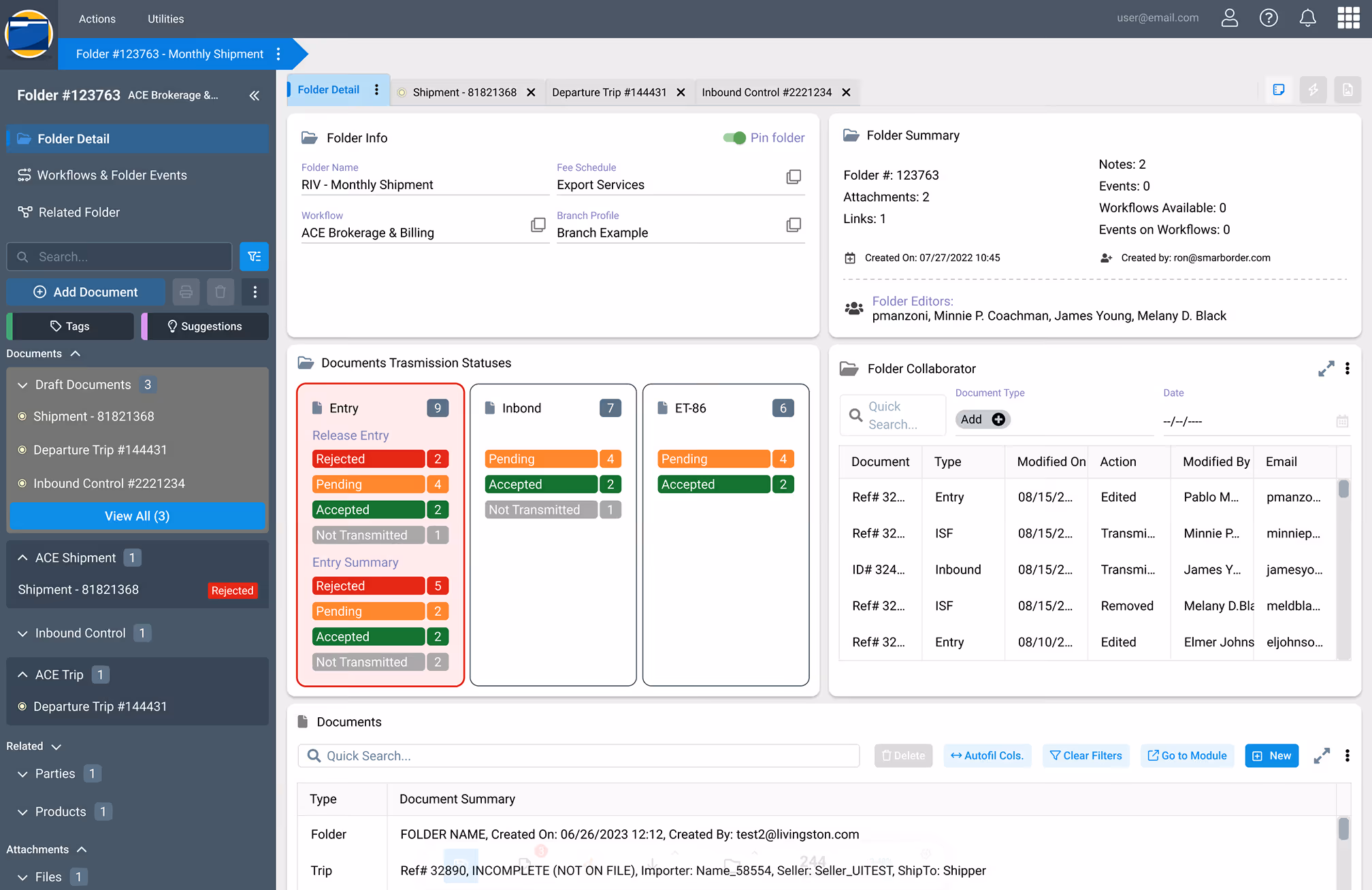Viewport: 1372px width, 890px height.
Task: Open the kebab menu beside Folder #123763 breadcrumb
Action: 278,54
